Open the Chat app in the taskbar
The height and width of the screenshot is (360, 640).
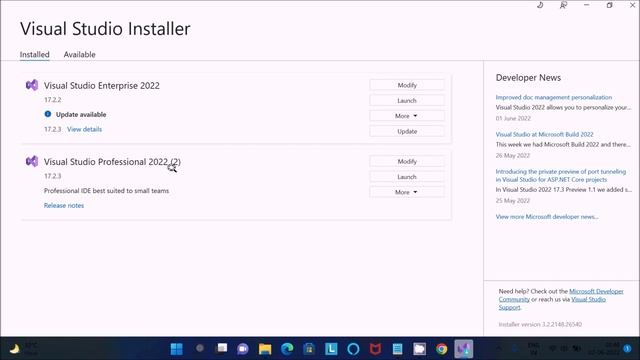pos(243,349)
